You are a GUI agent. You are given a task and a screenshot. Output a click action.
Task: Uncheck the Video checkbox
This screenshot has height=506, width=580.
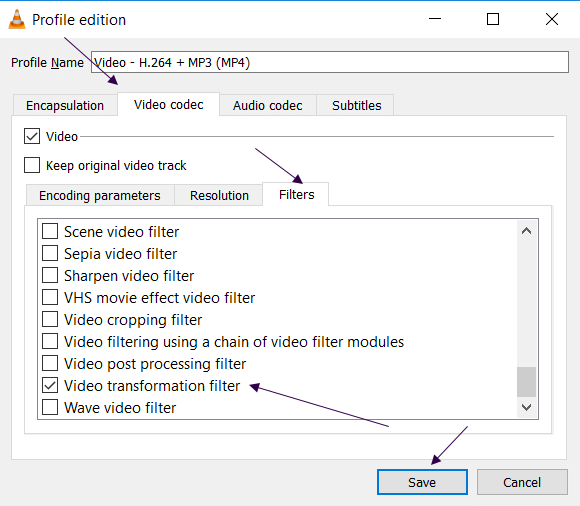32,136
